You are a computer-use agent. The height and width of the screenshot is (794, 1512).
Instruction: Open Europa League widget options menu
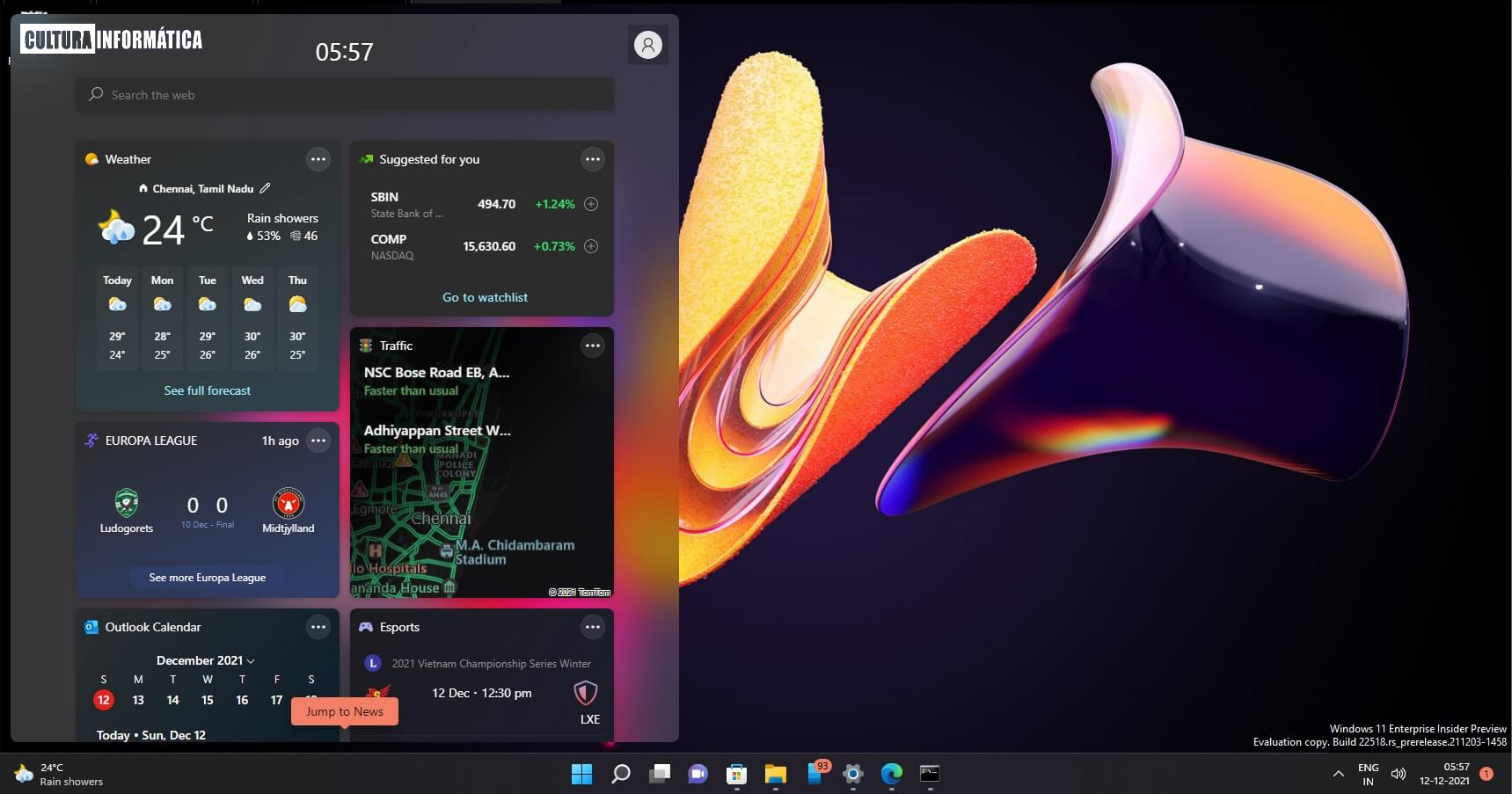(318, 441)
